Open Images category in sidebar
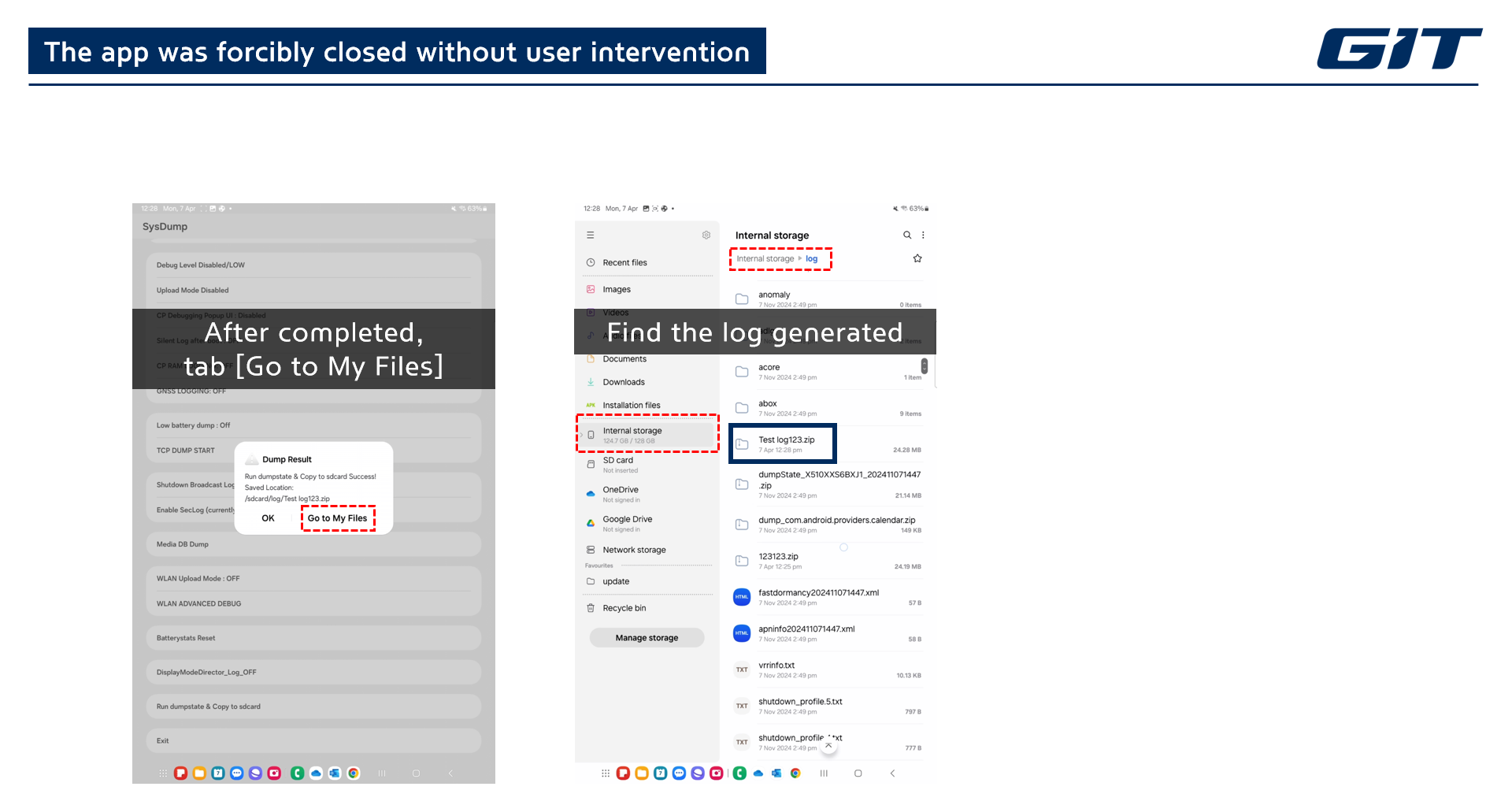This screenshot has width=1512, height=805. click(647, 289)
